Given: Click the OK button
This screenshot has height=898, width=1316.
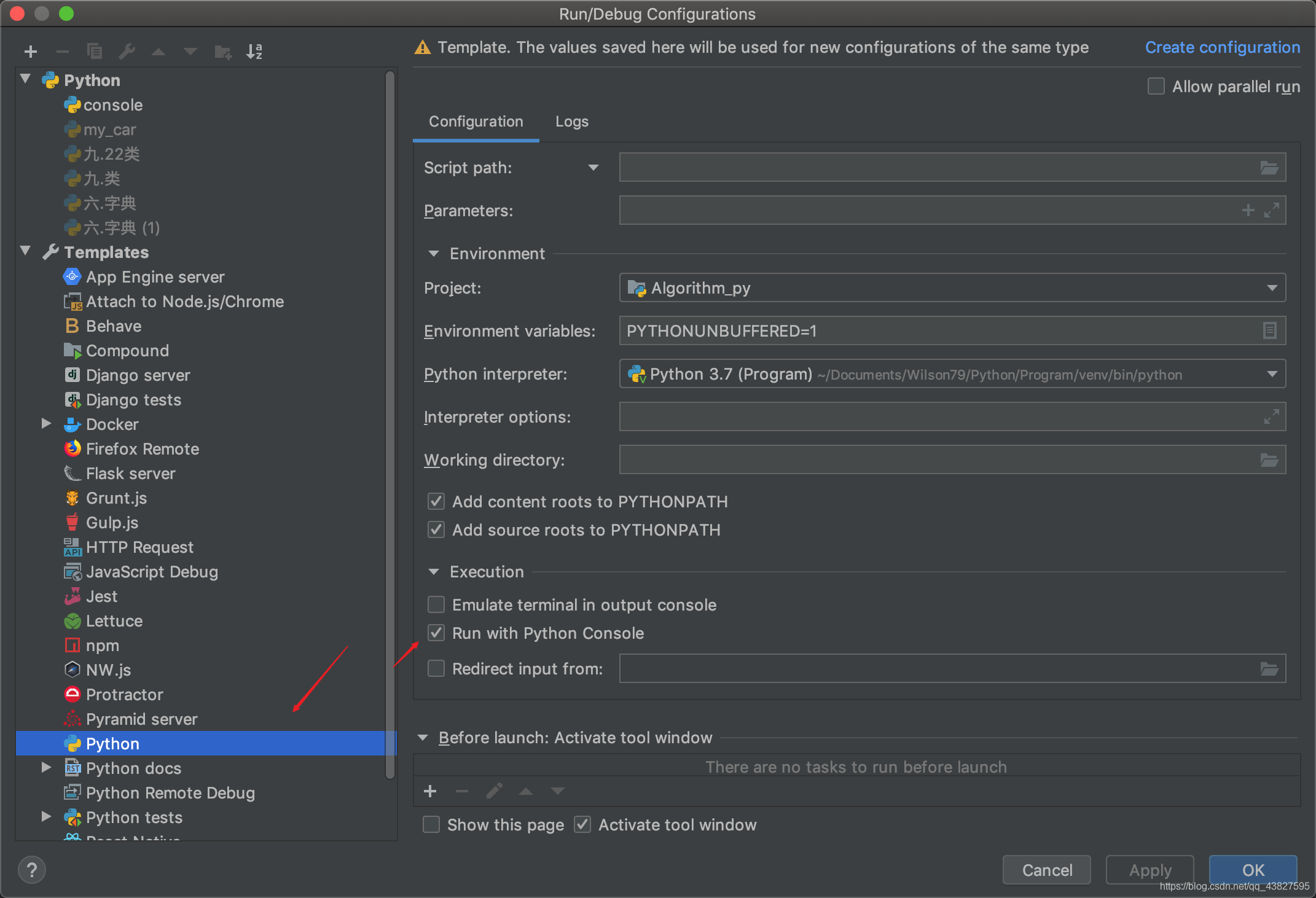Looking at the screenshot, I should (x=1253, y=870).
